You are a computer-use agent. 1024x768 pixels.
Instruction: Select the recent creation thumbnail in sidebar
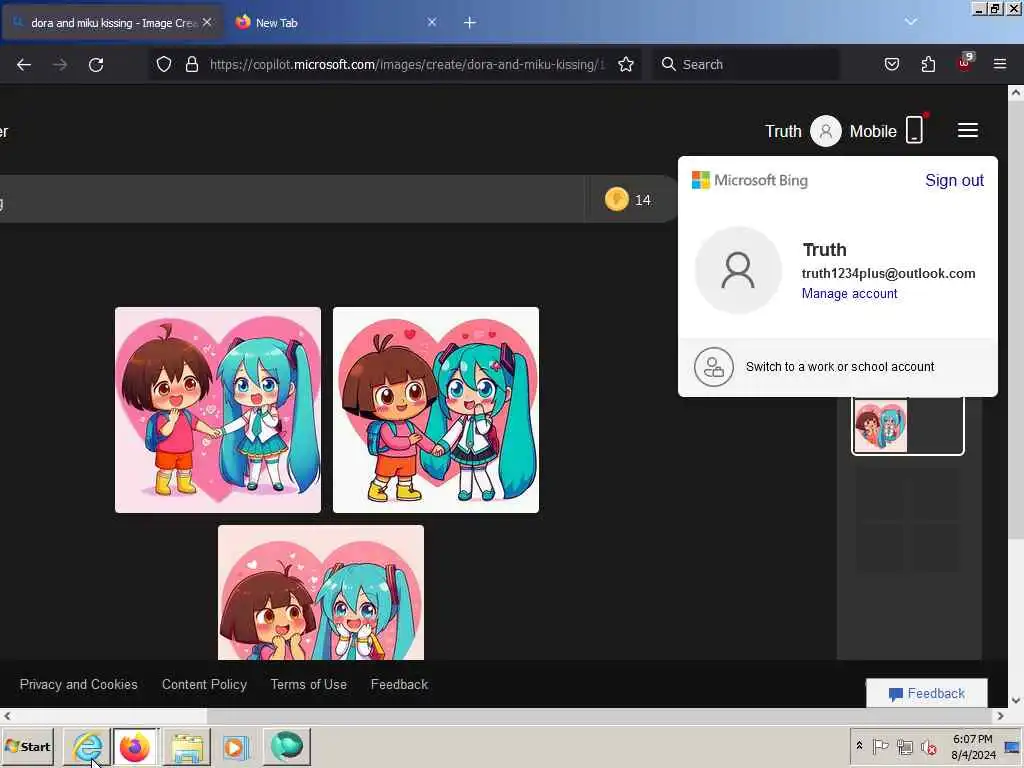coord(908,426)
